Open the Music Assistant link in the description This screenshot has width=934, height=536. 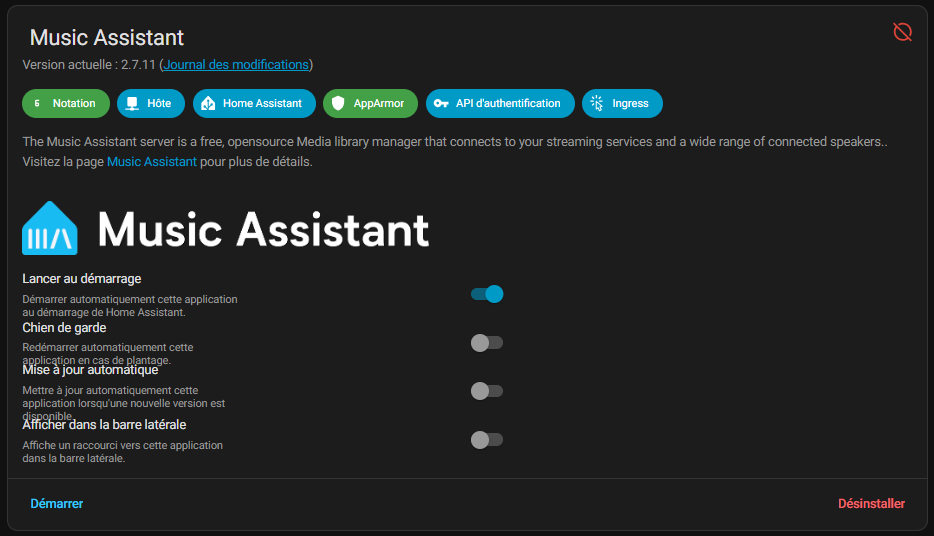(152, 161)
